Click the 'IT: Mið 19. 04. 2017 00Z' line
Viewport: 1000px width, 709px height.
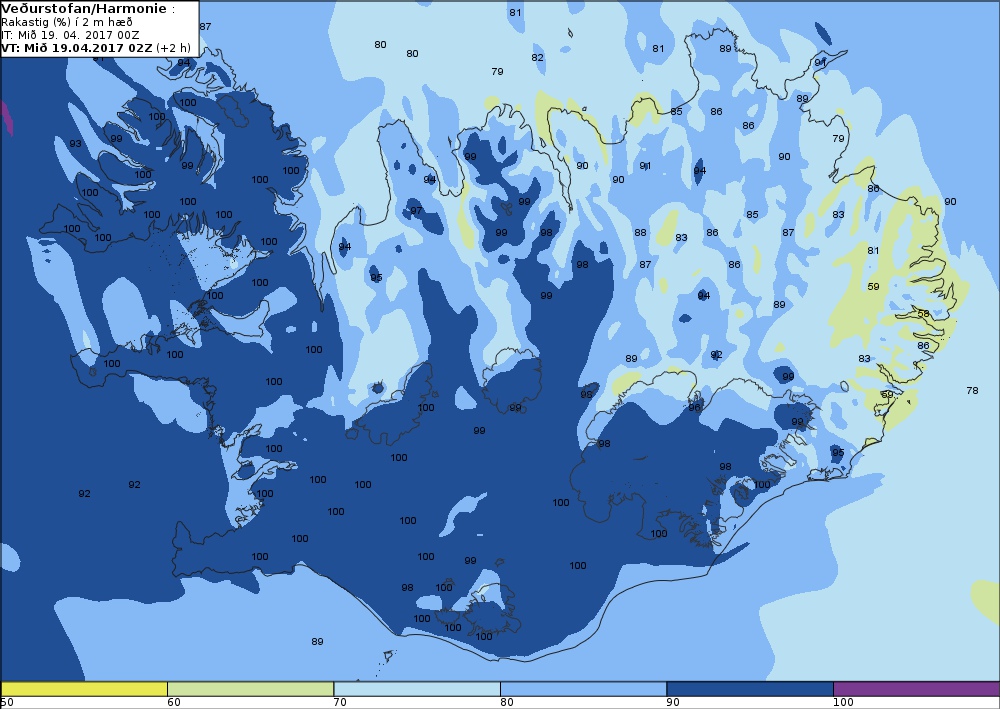coord(70,35)
